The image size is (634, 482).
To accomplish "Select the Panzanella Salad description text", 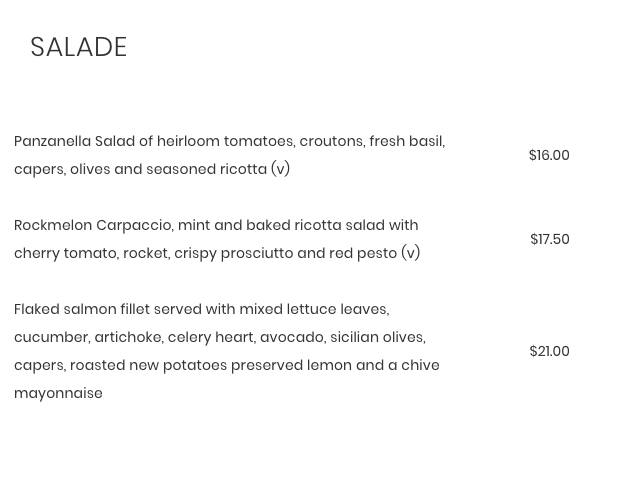I will click(230, 155).
